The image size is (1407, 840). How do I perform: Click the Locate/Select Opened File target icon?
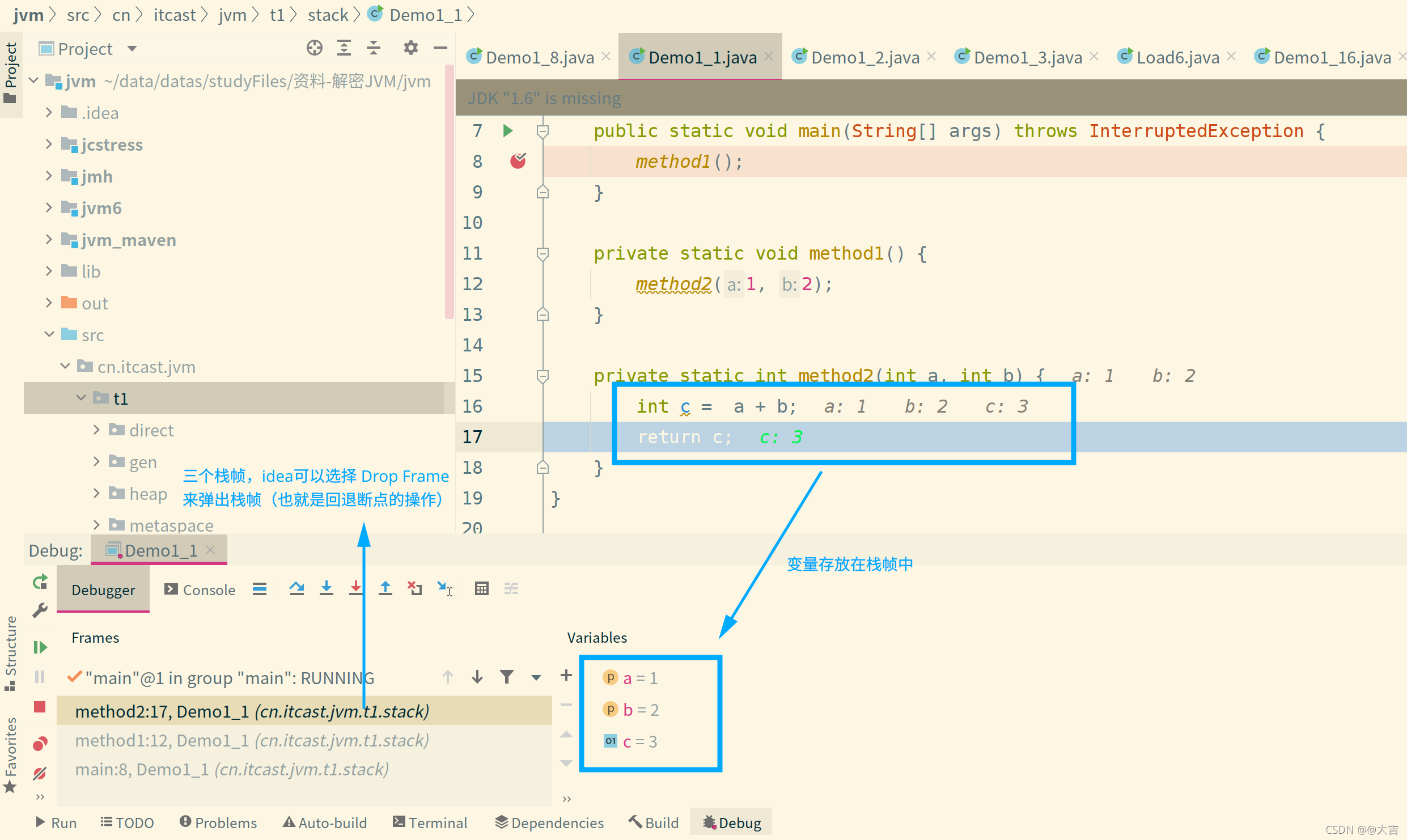tap(315, 48)
